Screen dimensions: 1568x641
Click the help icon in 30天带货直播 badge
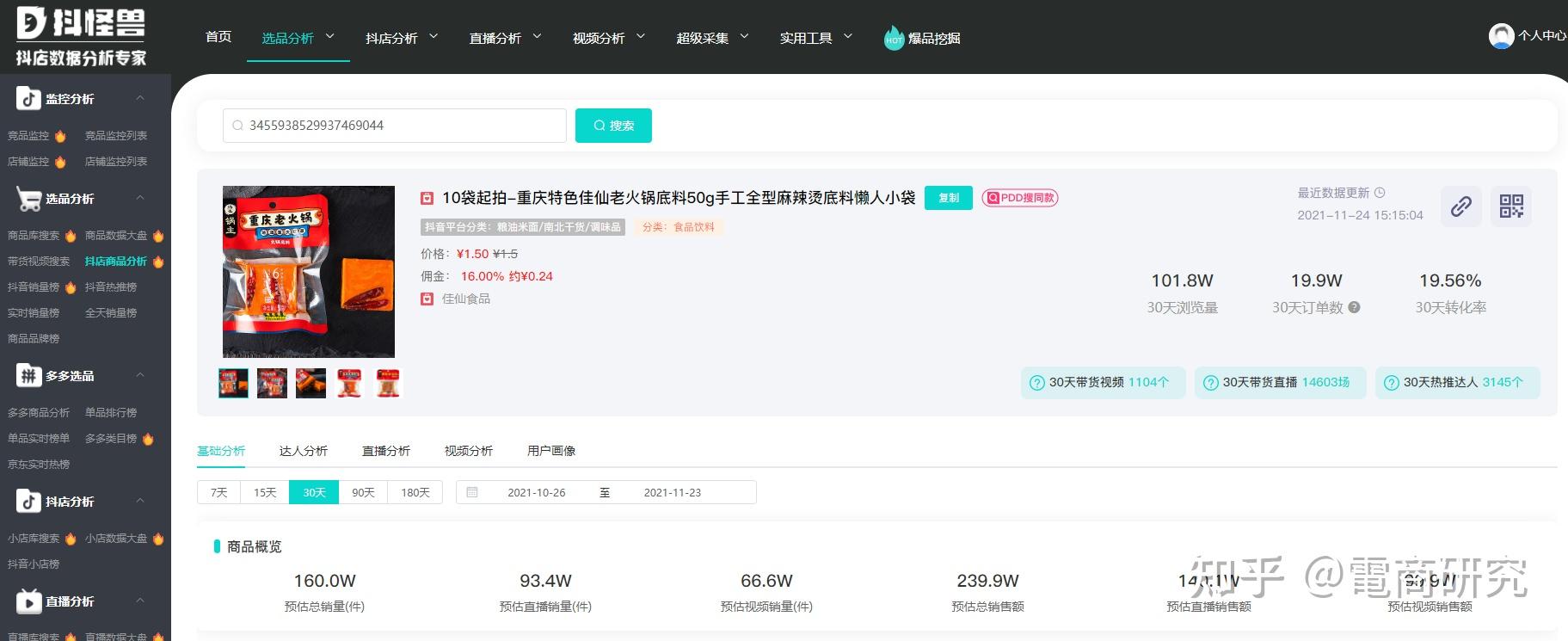1211,383
